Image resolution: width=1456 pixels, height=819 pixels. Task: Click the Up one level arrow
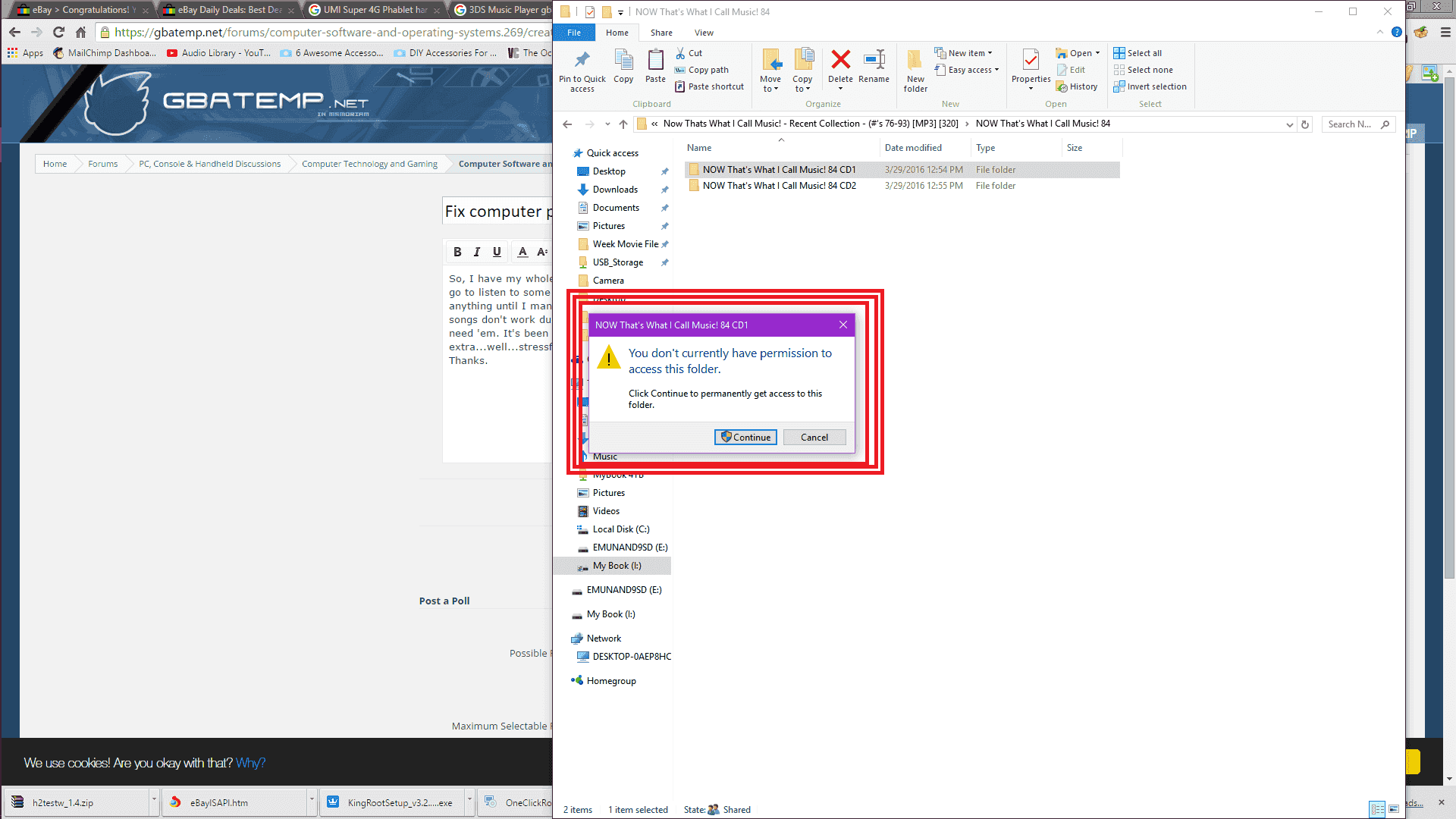coord(623,124)
